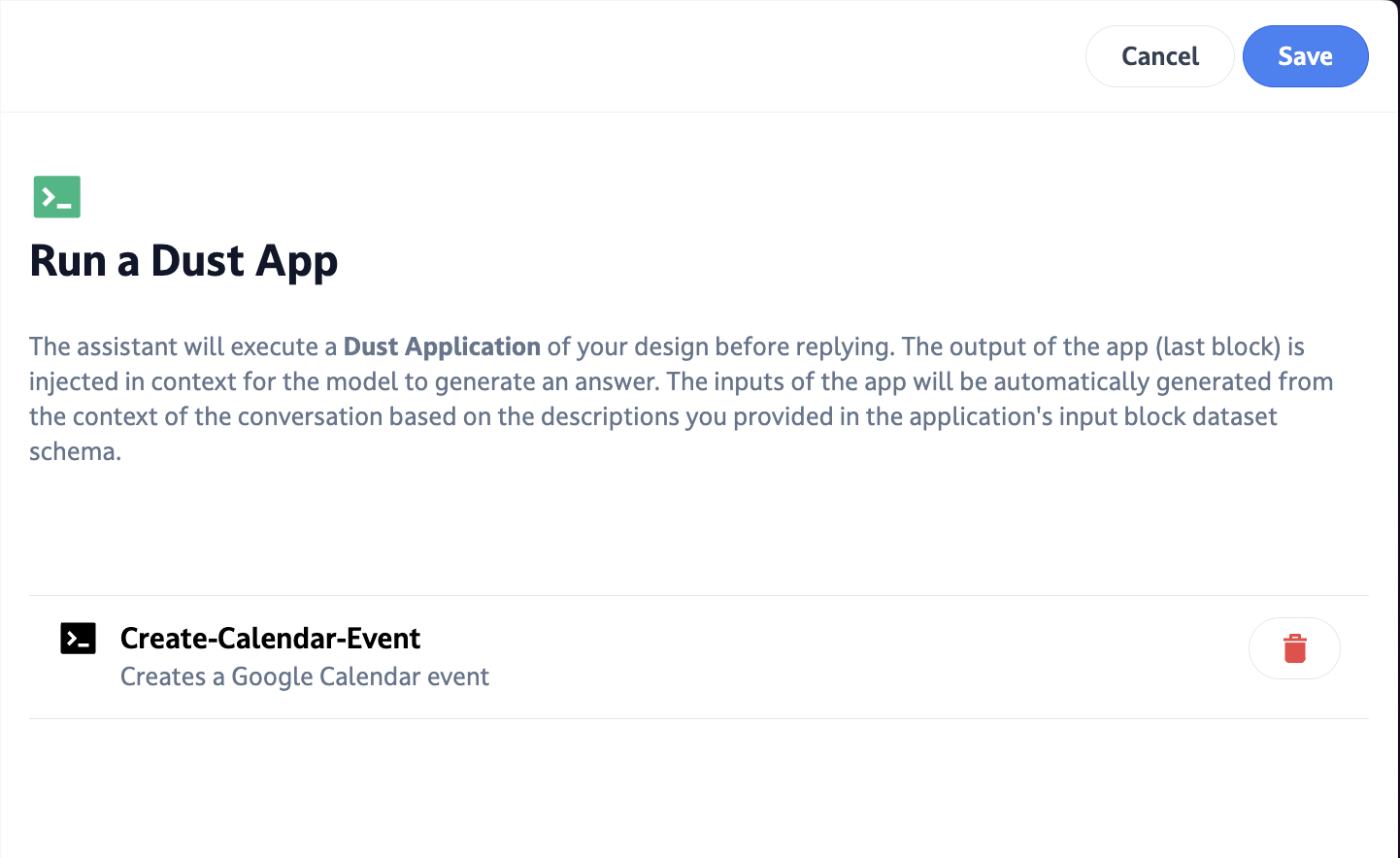Click the black terminal icon beside Create-Calendar-Event

point(79,639)
